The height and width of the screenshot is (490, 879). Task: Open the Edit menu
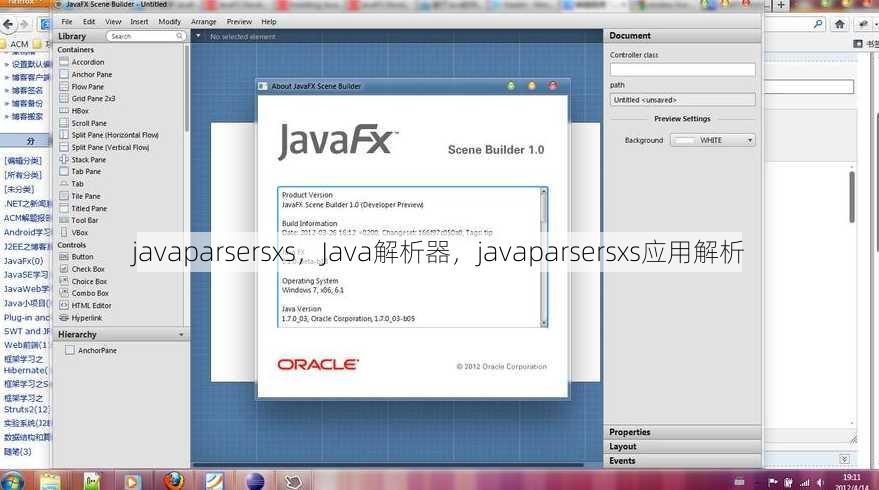click(x=89, y=22)
